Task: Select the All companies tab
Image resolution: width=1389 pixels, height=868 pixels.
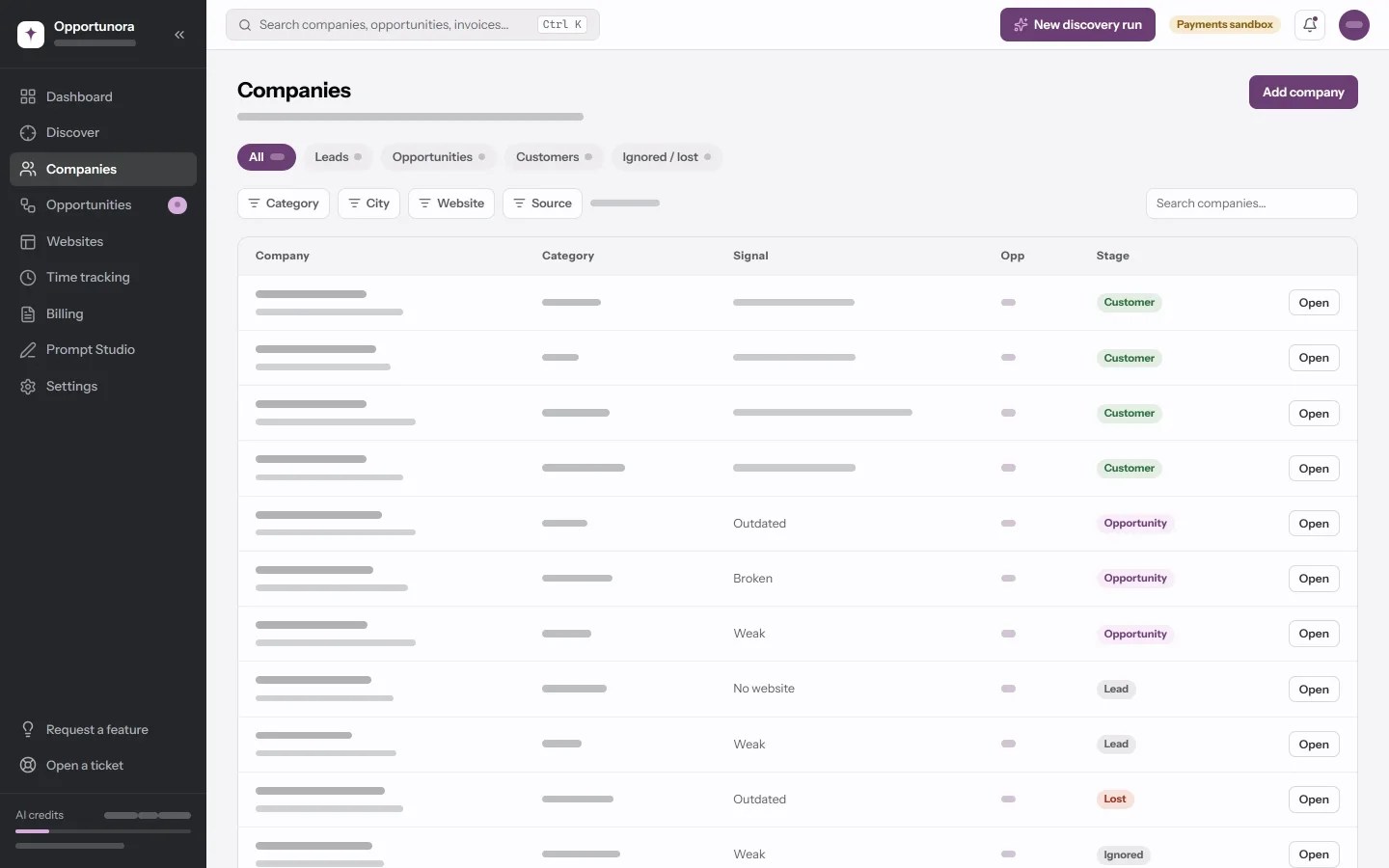Action: pos(266,157)
